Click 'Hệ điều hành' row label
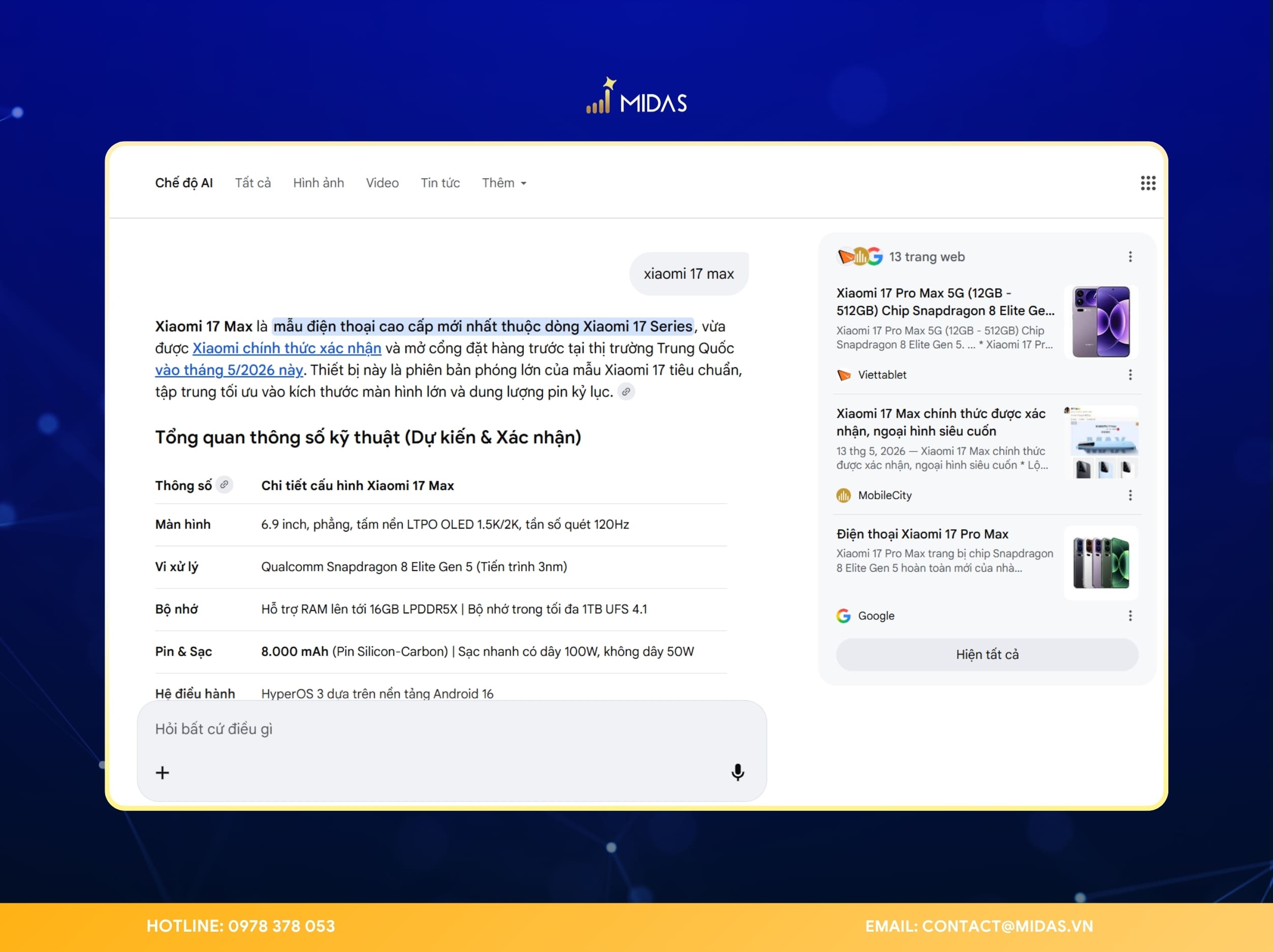 pyautogui.click(x=195, y=694)
